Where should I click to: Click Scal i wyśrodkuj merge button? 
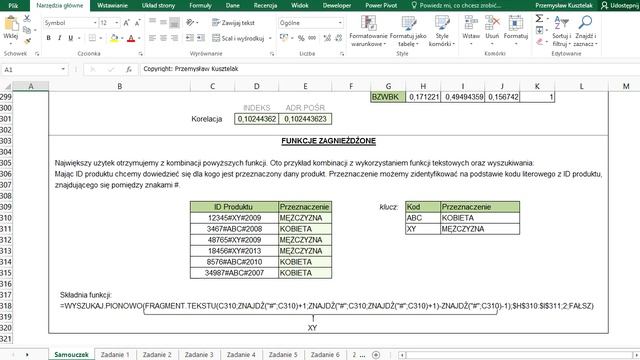(238, 38)
